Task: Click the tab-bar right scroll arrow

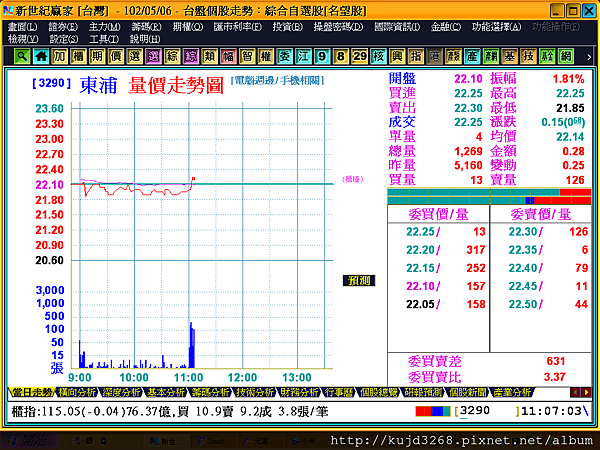Action: point(586,392)
